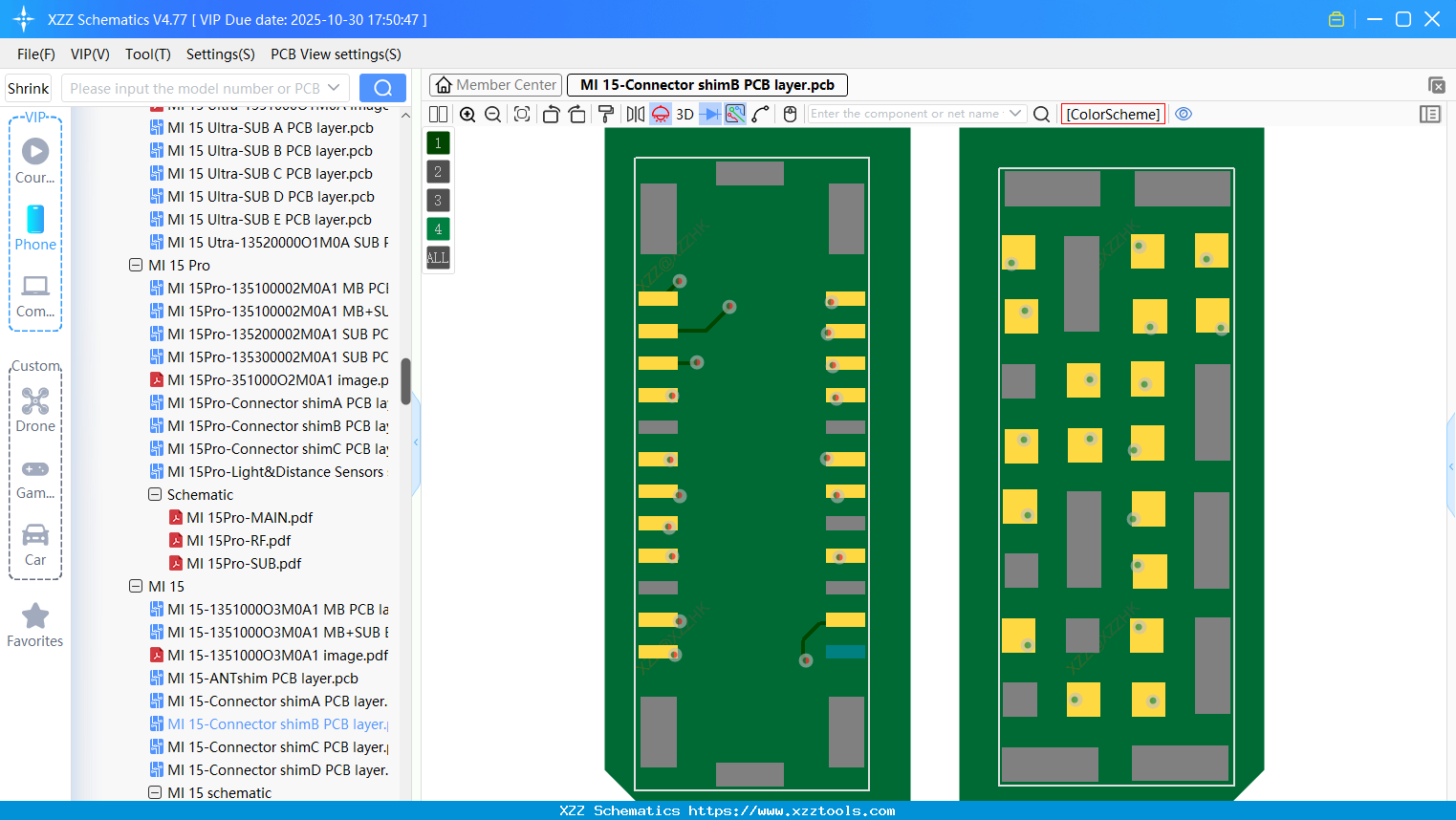1456x820 pixels.
Task: Open the mouse settings tool
Action: (790, 114)
